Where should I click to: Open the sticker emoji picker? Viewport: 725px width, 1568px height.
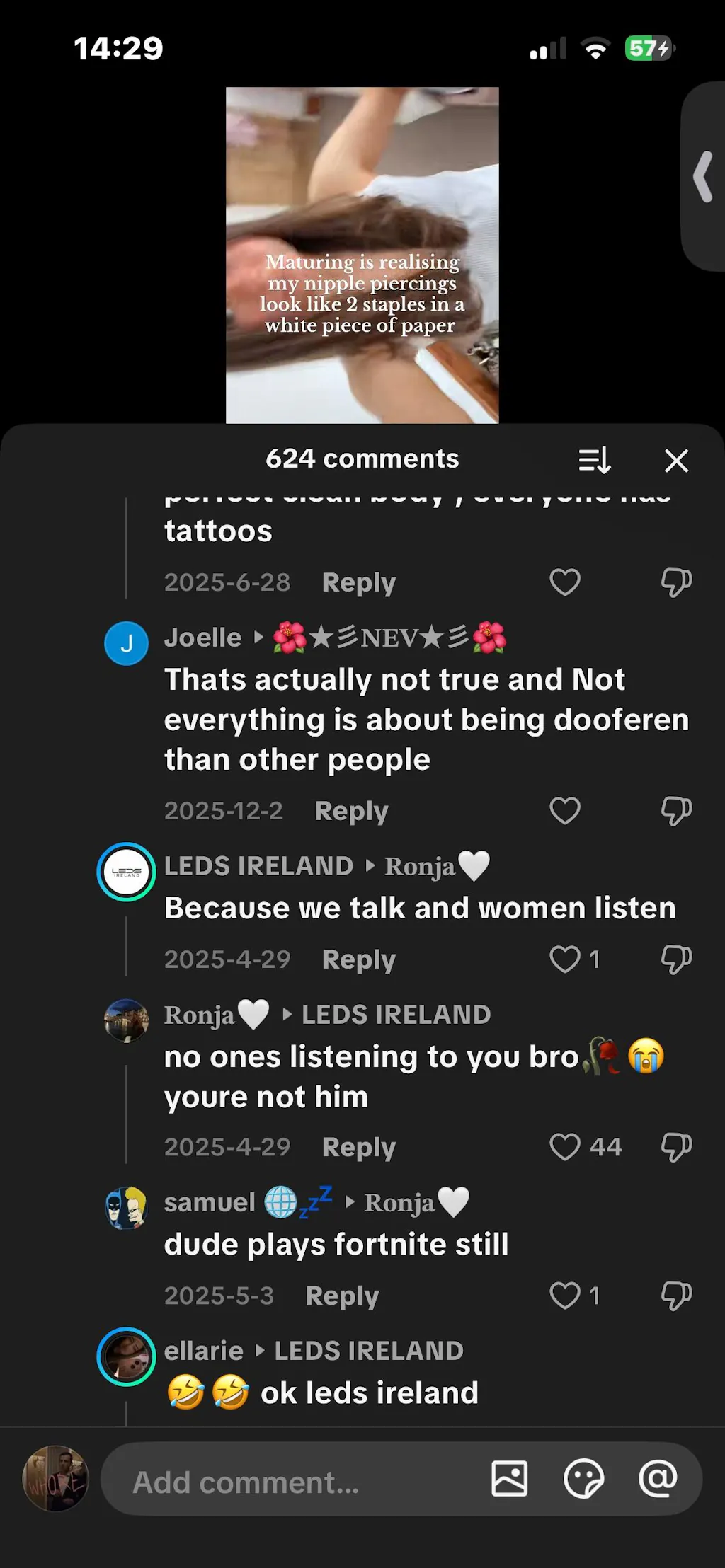tap(584, 1479)
